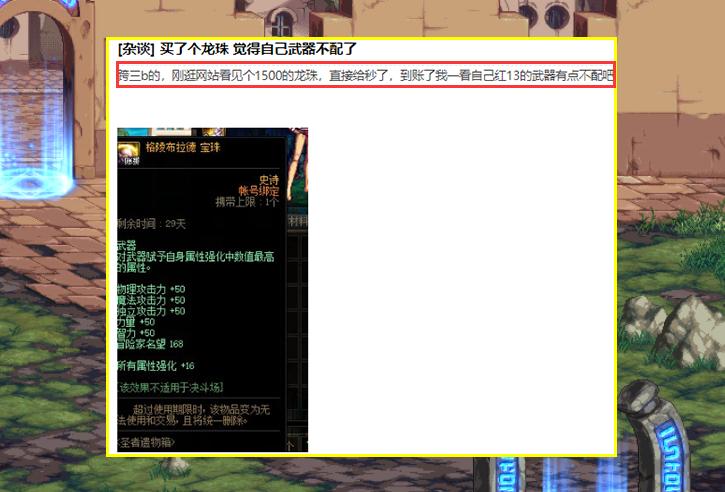Click the 智力 +50 stat line
725x492 pixels.
point(137,333)
